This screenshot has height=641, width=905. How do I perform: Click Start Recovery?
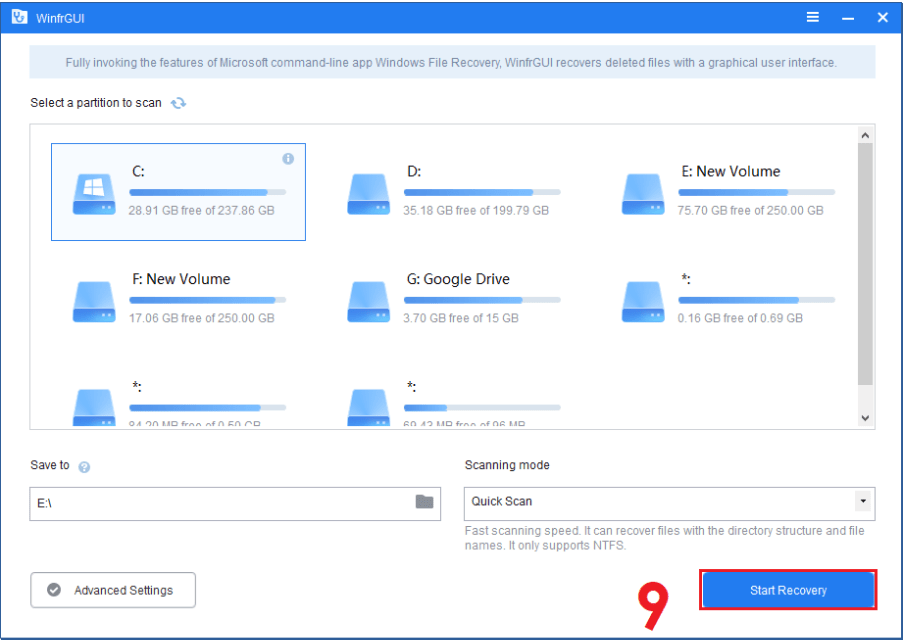pyautogui.click(x=788, y=590)
